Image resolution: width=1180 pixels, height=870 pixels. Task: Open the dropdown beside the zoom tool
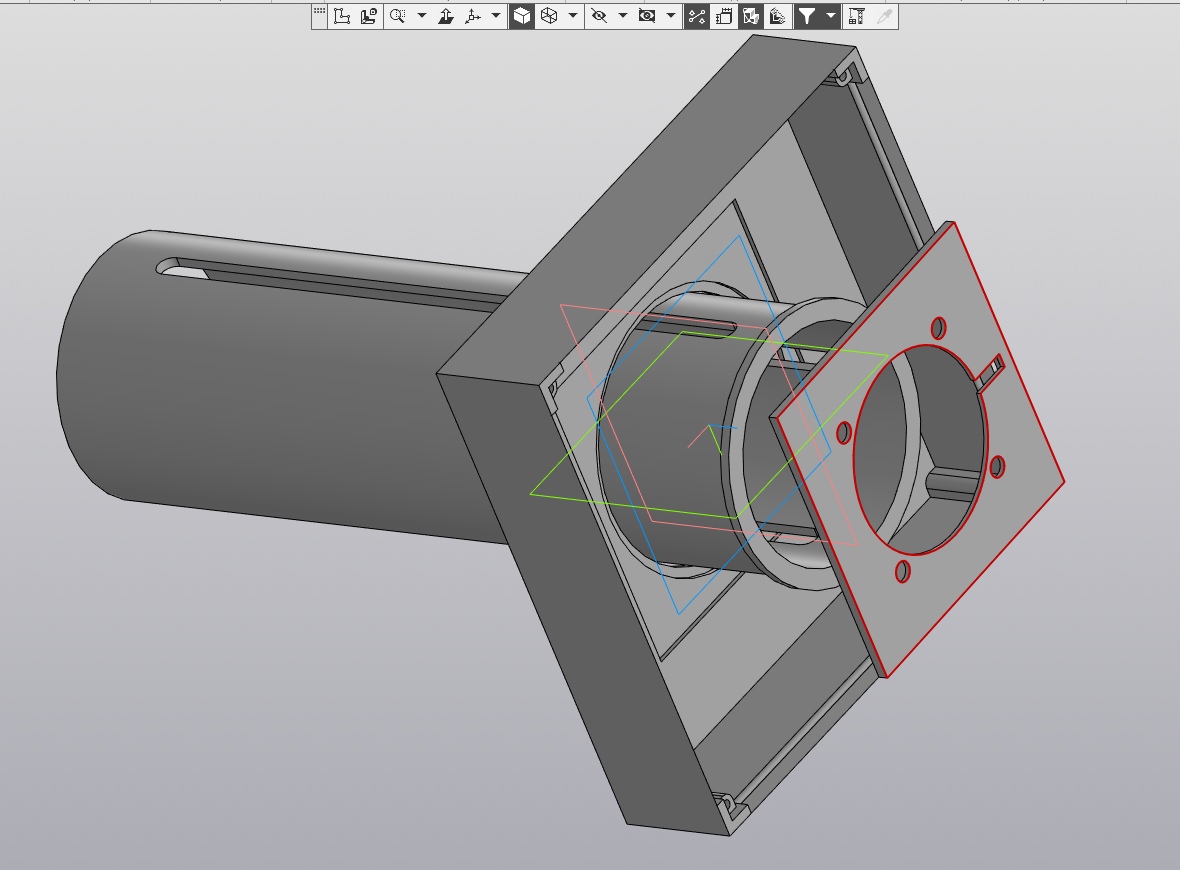422,16
